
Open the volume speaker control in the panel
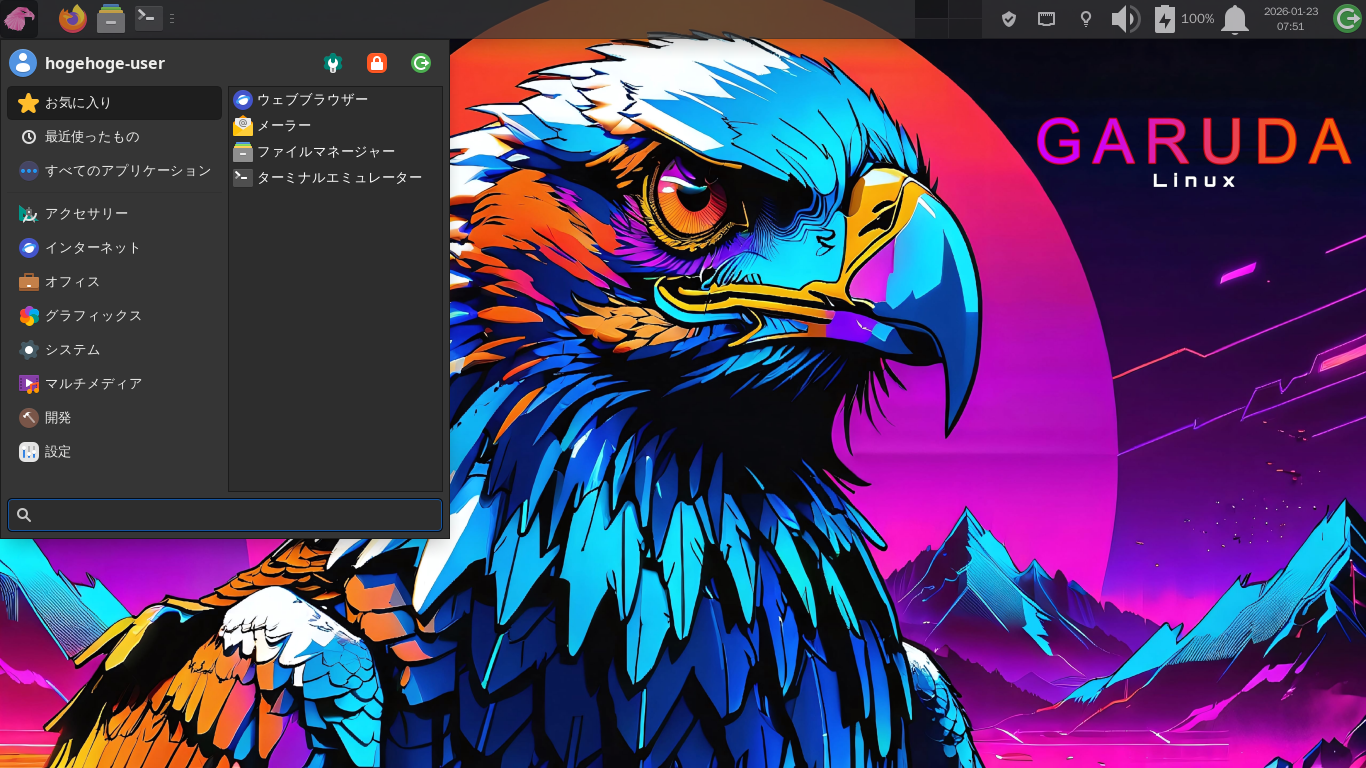tap(1126, 19)
